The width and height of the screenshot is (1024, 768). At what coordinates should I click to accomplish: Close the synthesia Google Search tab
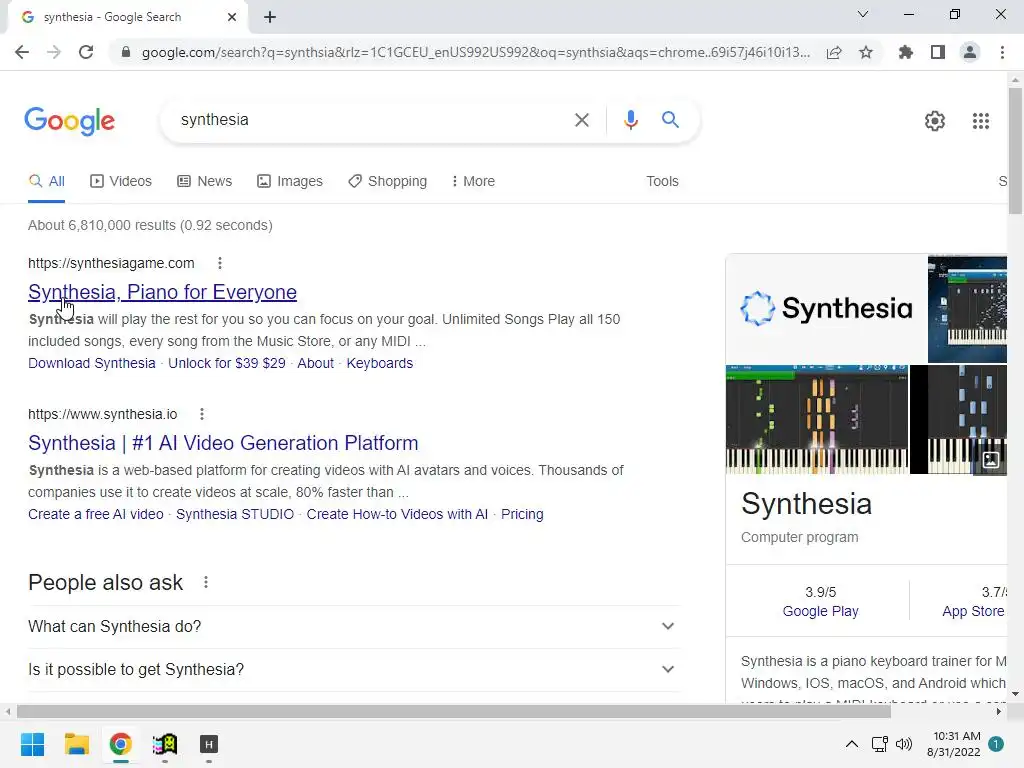232,17
